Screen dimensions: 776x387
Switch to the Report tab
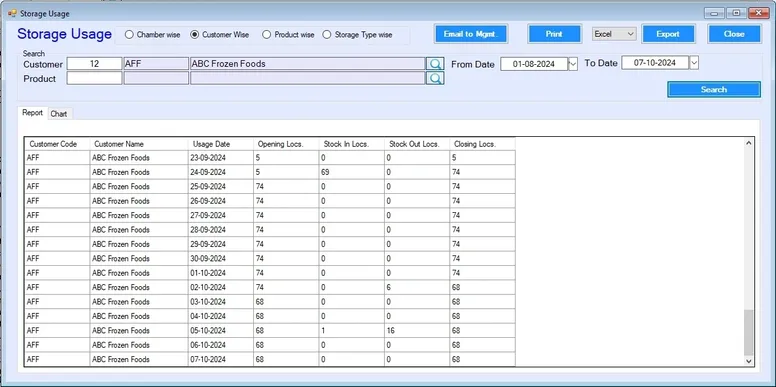[x=33, y=113]
